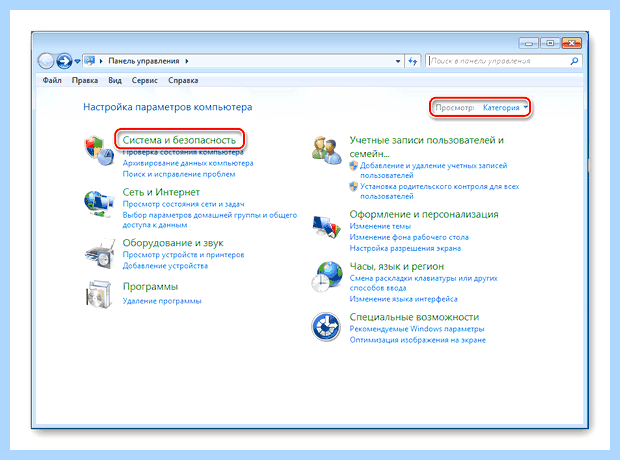The width and height of the screenshot is (620, 460).
Task: Open the Справка menu
Action: coord(183,80)
